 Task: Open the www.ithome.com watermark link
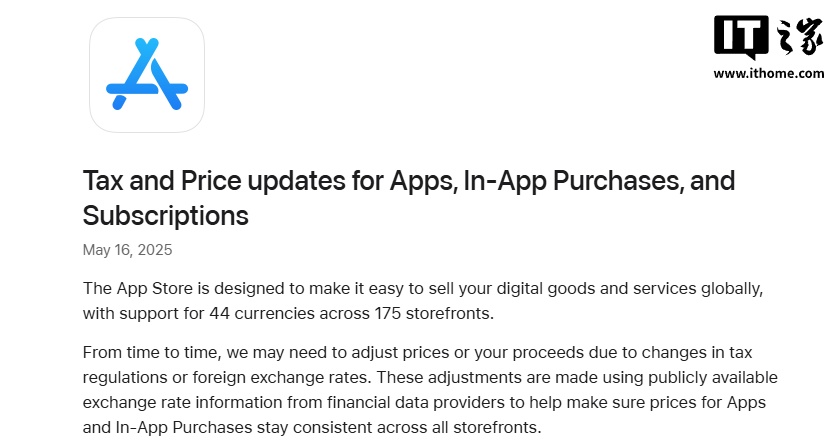(x=768, y=73)
